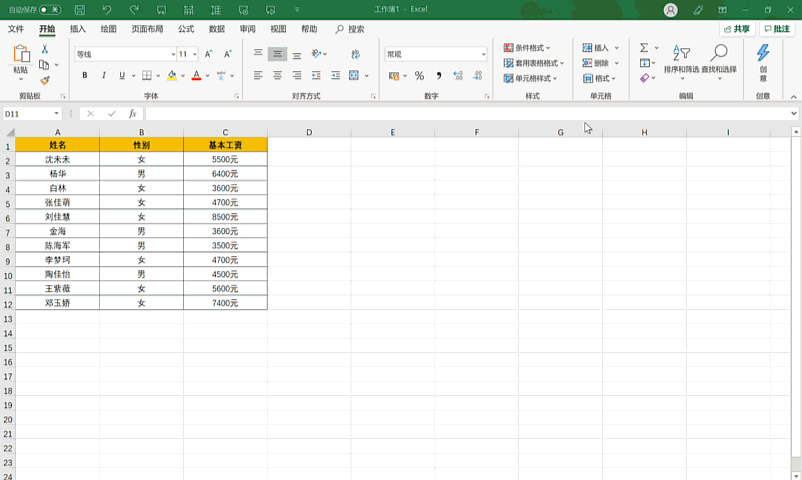Switch to 视图 tab
Screen dimensions: 802x480
point(278,29)
